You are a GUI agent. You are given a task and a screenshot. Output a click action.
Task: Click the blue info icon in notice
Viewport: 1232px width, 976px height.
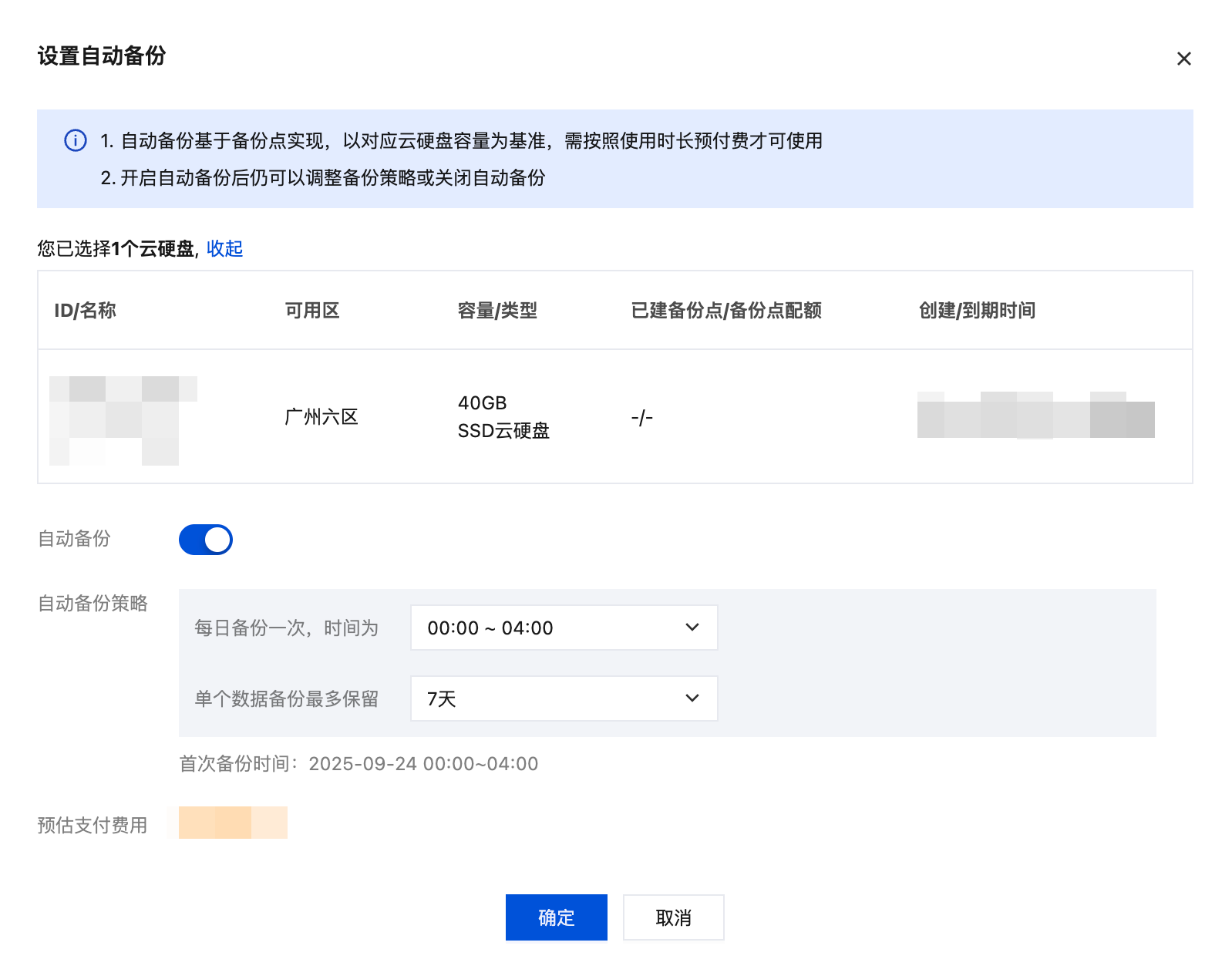(76, 141)
